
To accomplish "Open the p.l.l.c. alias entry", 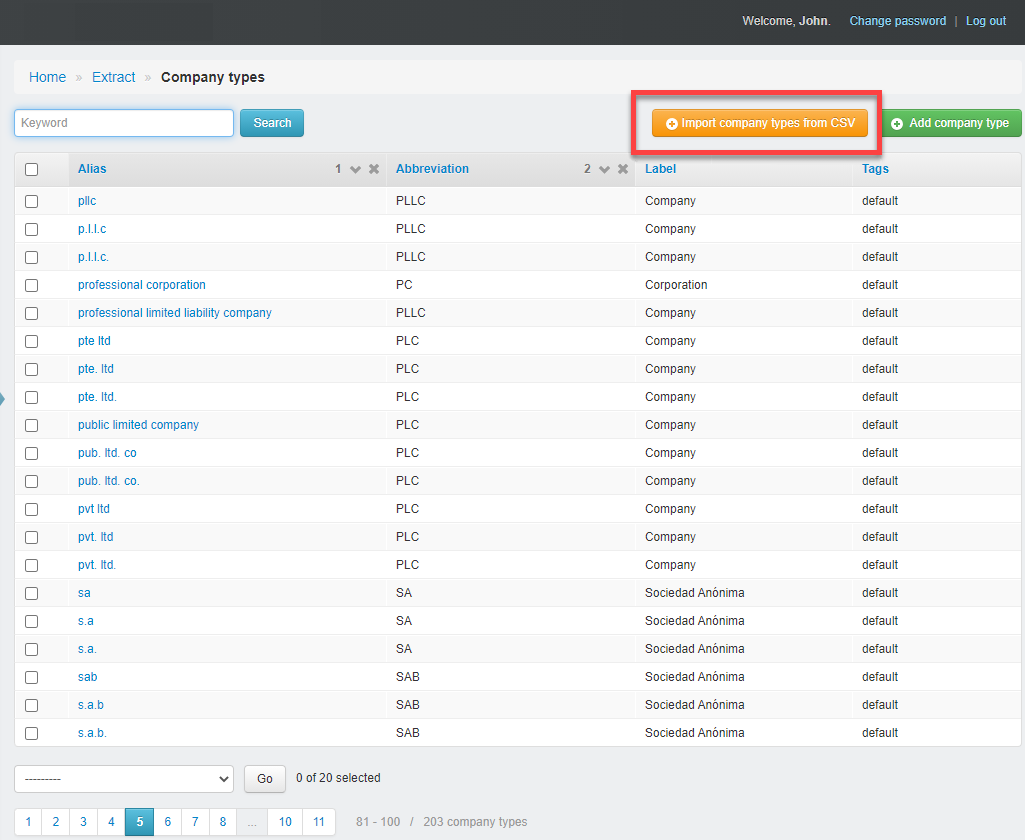I will 93,257.
